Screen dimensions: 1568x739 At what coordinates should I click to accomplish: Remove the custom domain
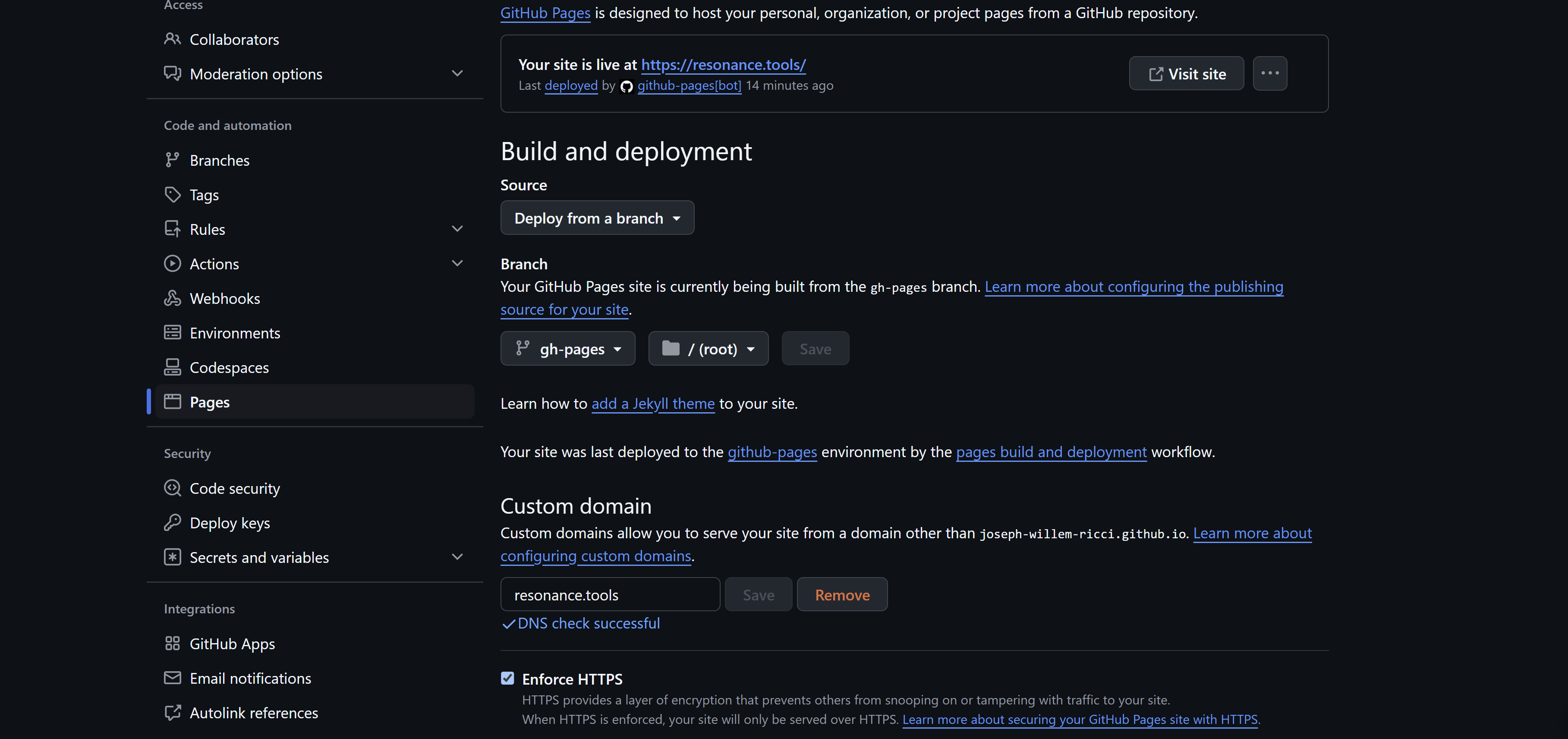point(842,595)
